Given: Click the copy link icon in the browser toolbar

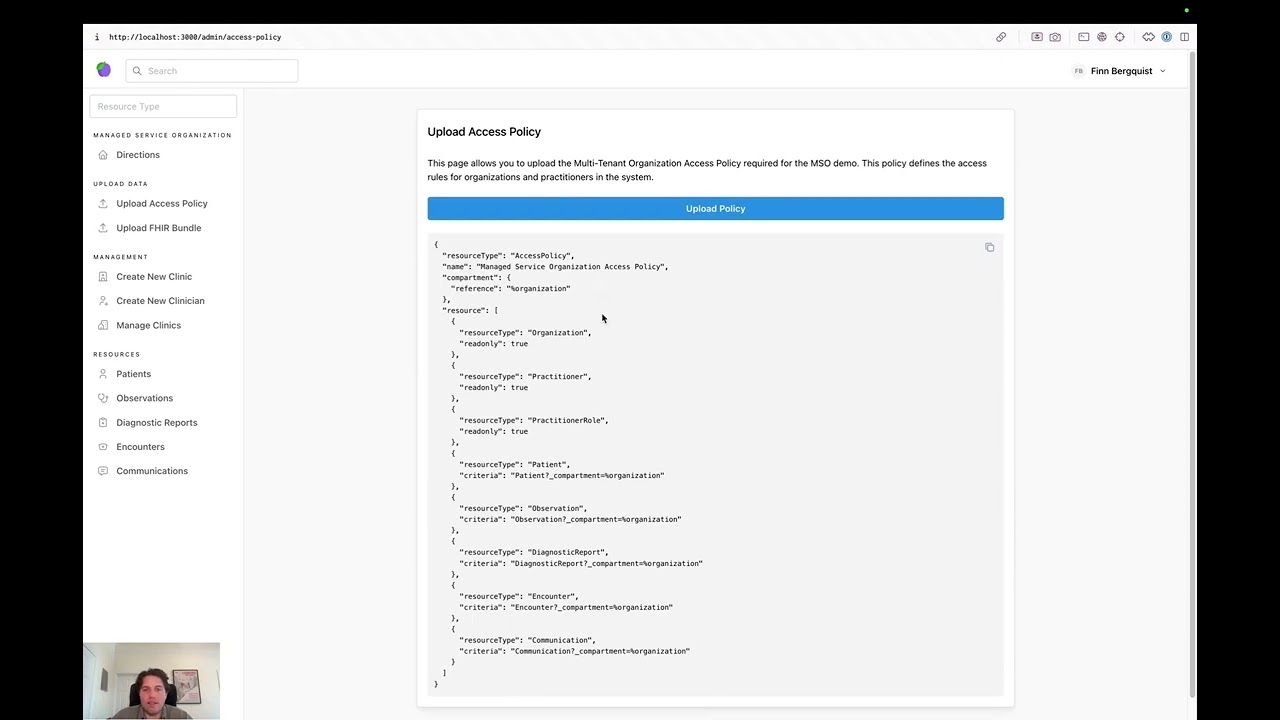Looking at the screenshot, I should [1001, 37].
